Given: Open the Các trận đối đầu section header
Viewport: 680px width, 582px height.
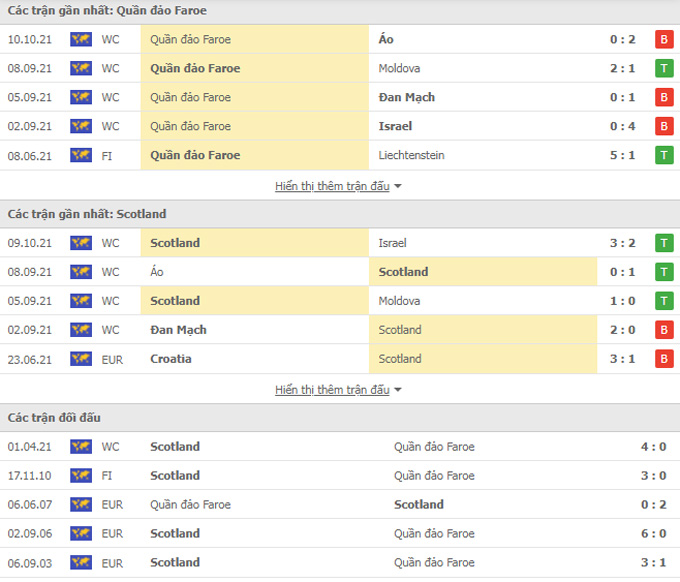Looking at the screenshot, I should 54,418.
